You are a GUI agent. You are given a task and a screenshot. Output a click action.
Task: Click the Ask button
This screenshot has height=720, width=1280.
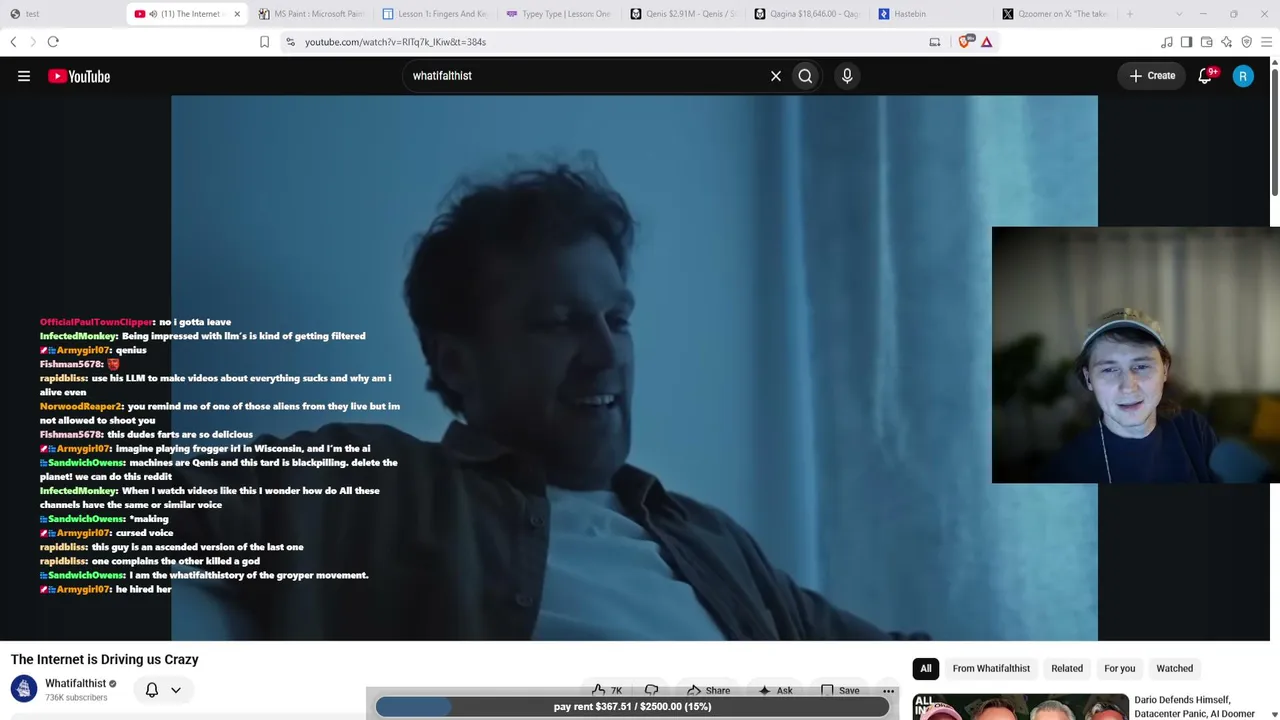pos(775,690)
